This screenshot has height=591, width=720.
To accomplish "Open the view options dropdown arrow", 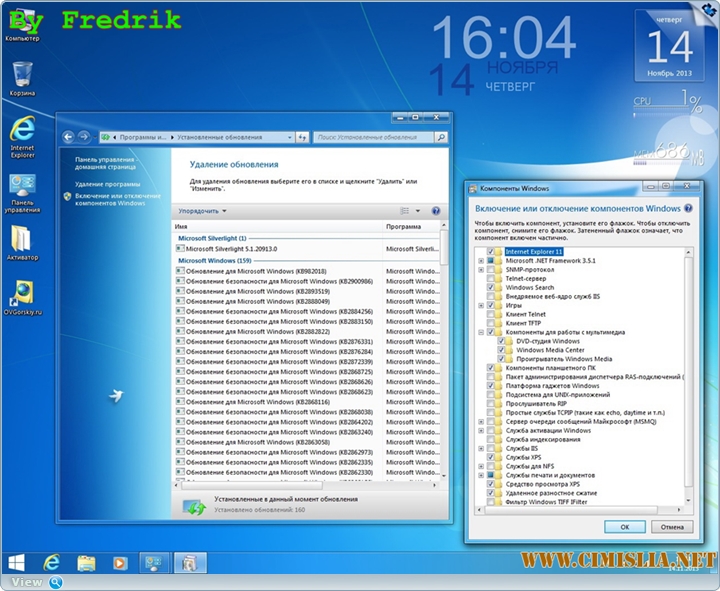I will [x=418, y=211].
